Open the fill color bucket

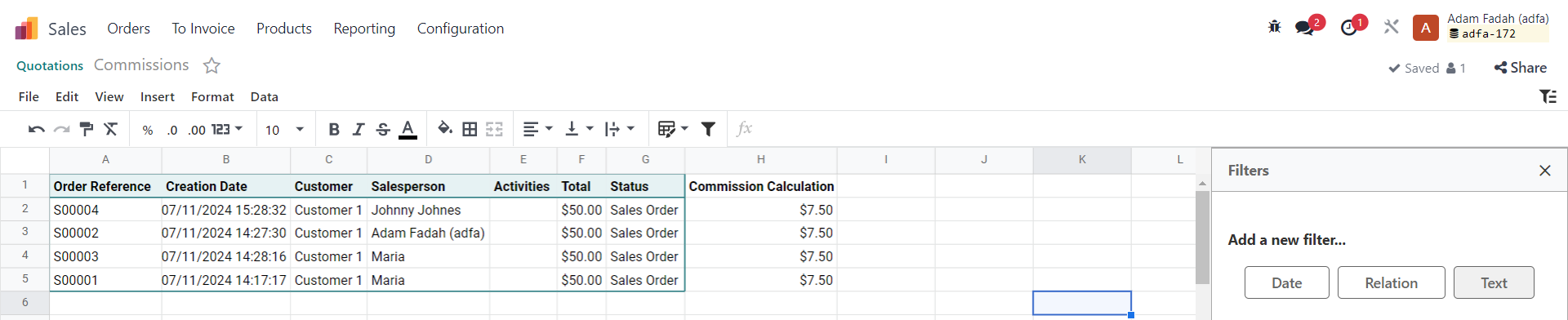[x=444, y=129]
